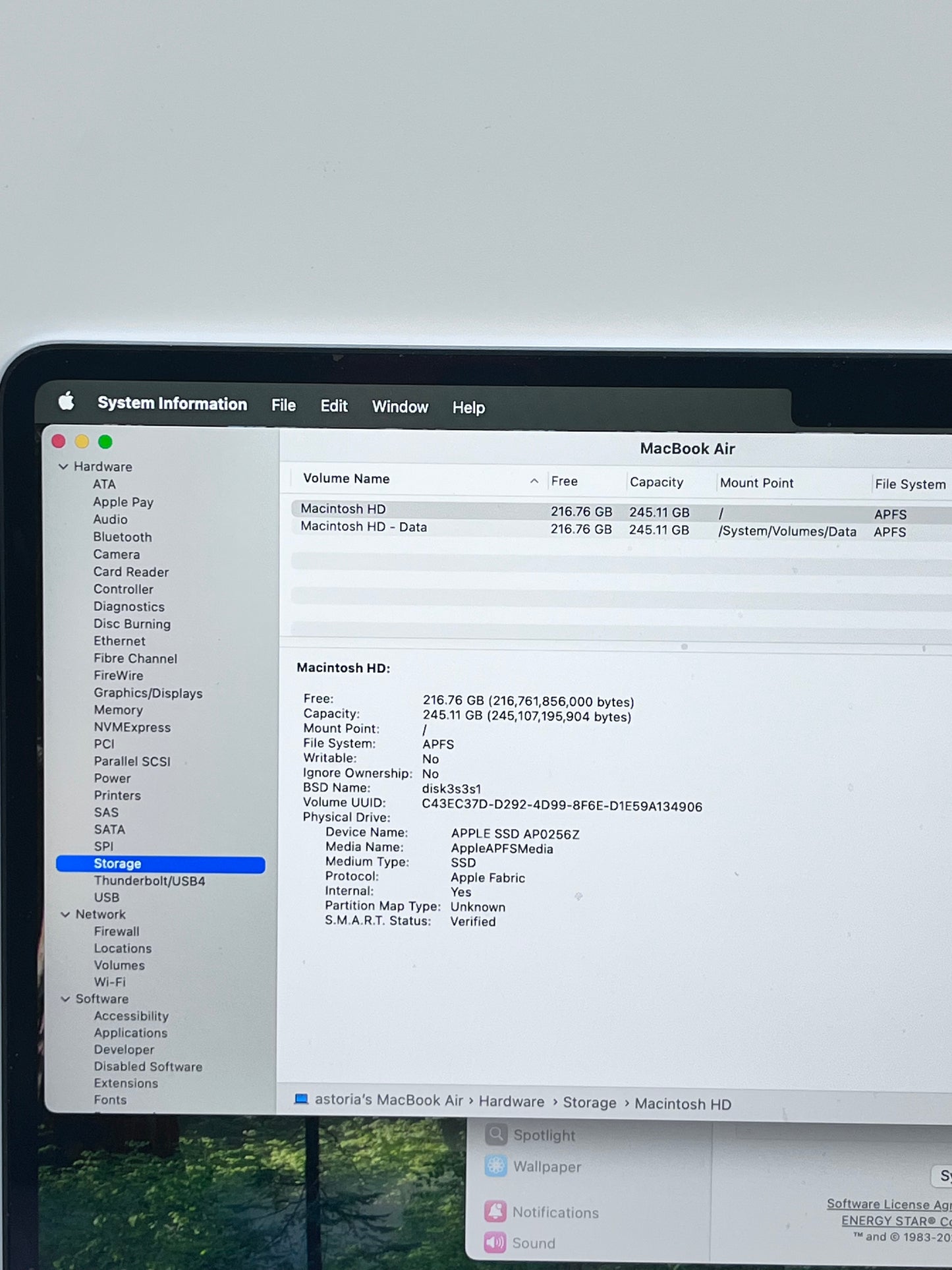Sort by Free column header

pos(565,481)
